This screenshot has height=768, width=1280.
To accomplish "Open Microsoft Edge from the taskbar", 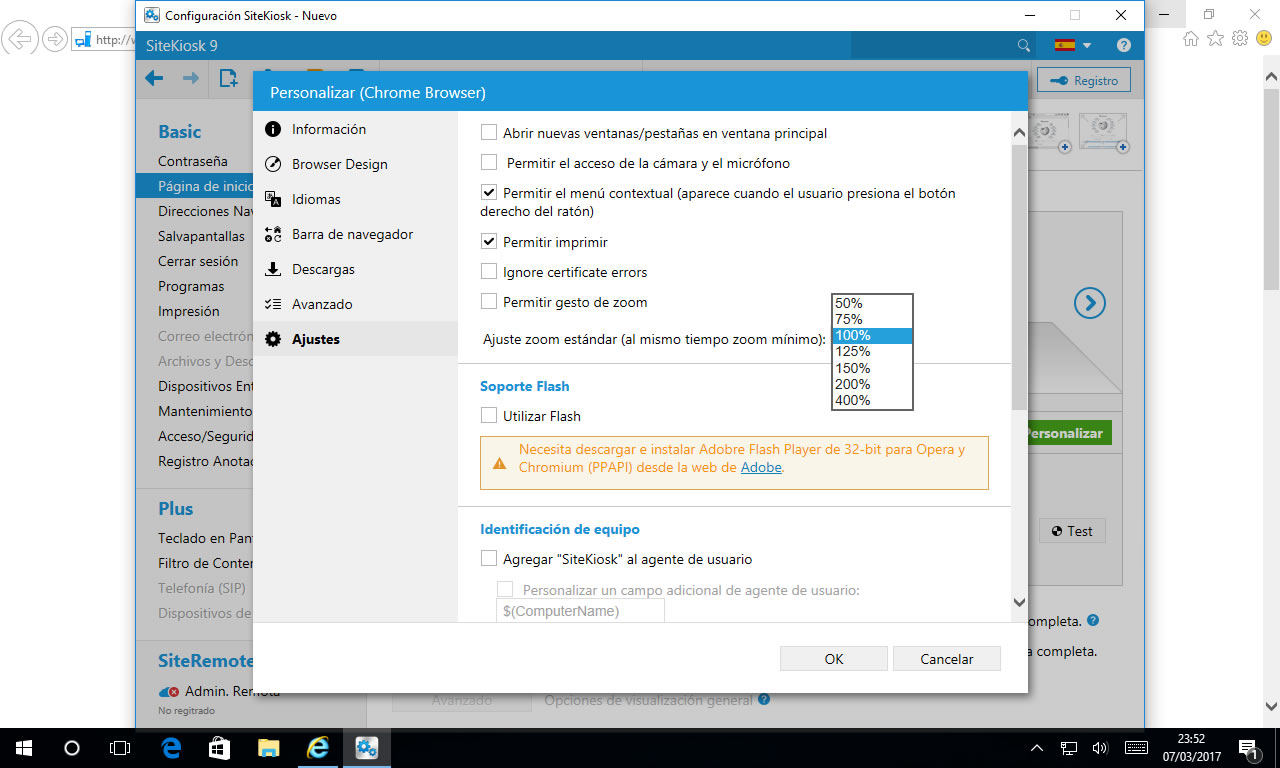I will [171, 747].
